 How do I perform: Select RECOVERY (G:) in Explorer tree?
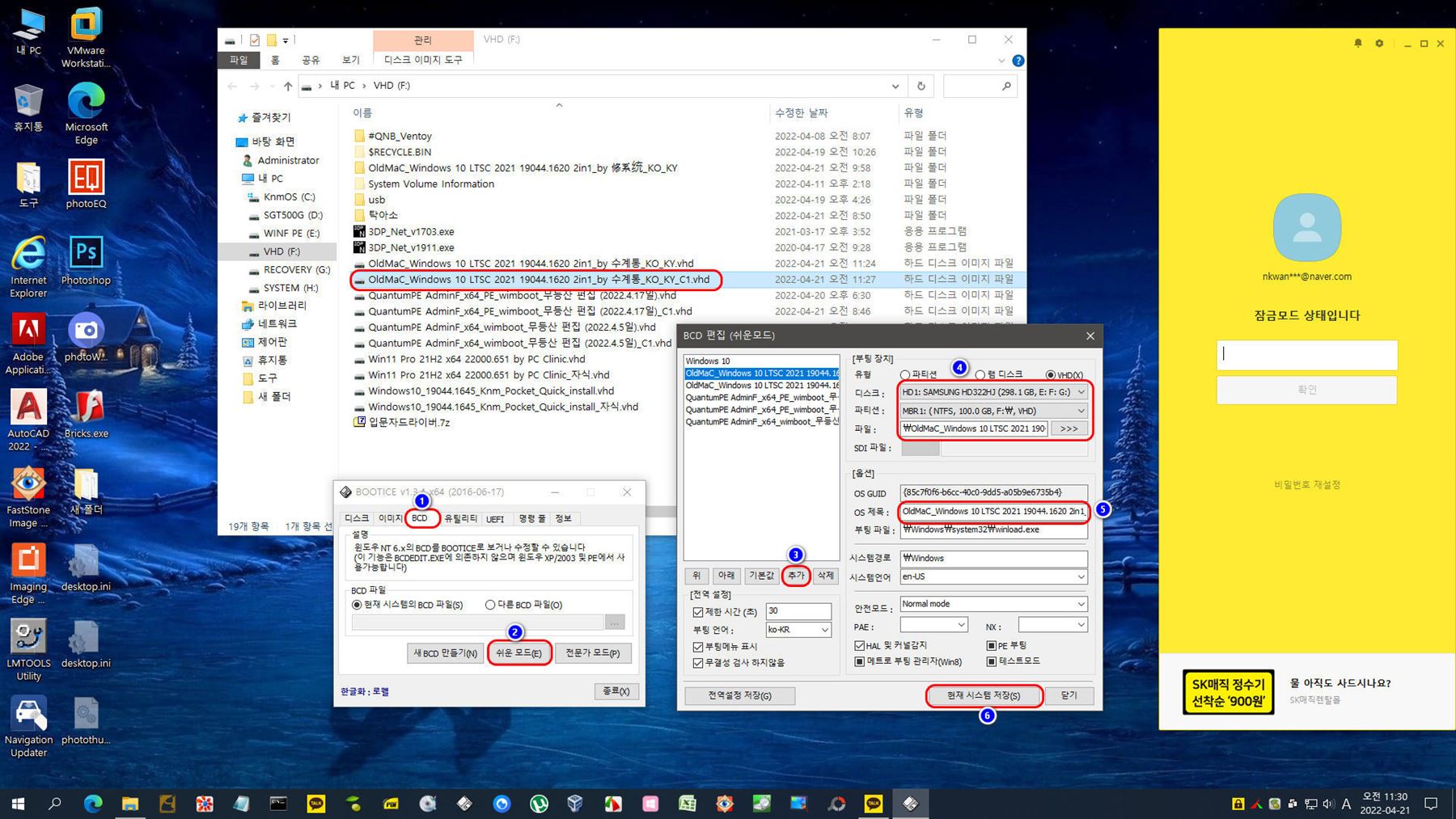pyautogui.click(x=296, y=270)
